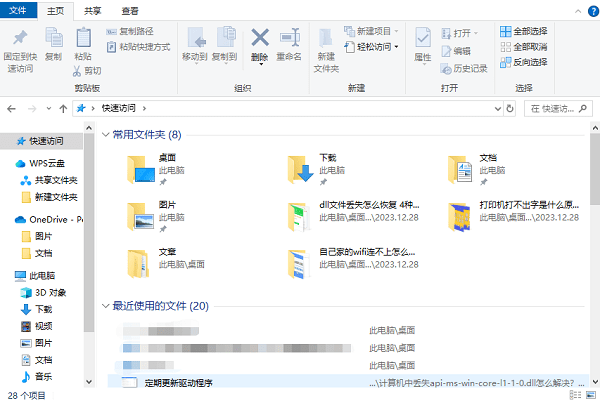Click the 剪切 (Cut) scissors icon
This screenshot has width=600, height=403.
(77, 71)
